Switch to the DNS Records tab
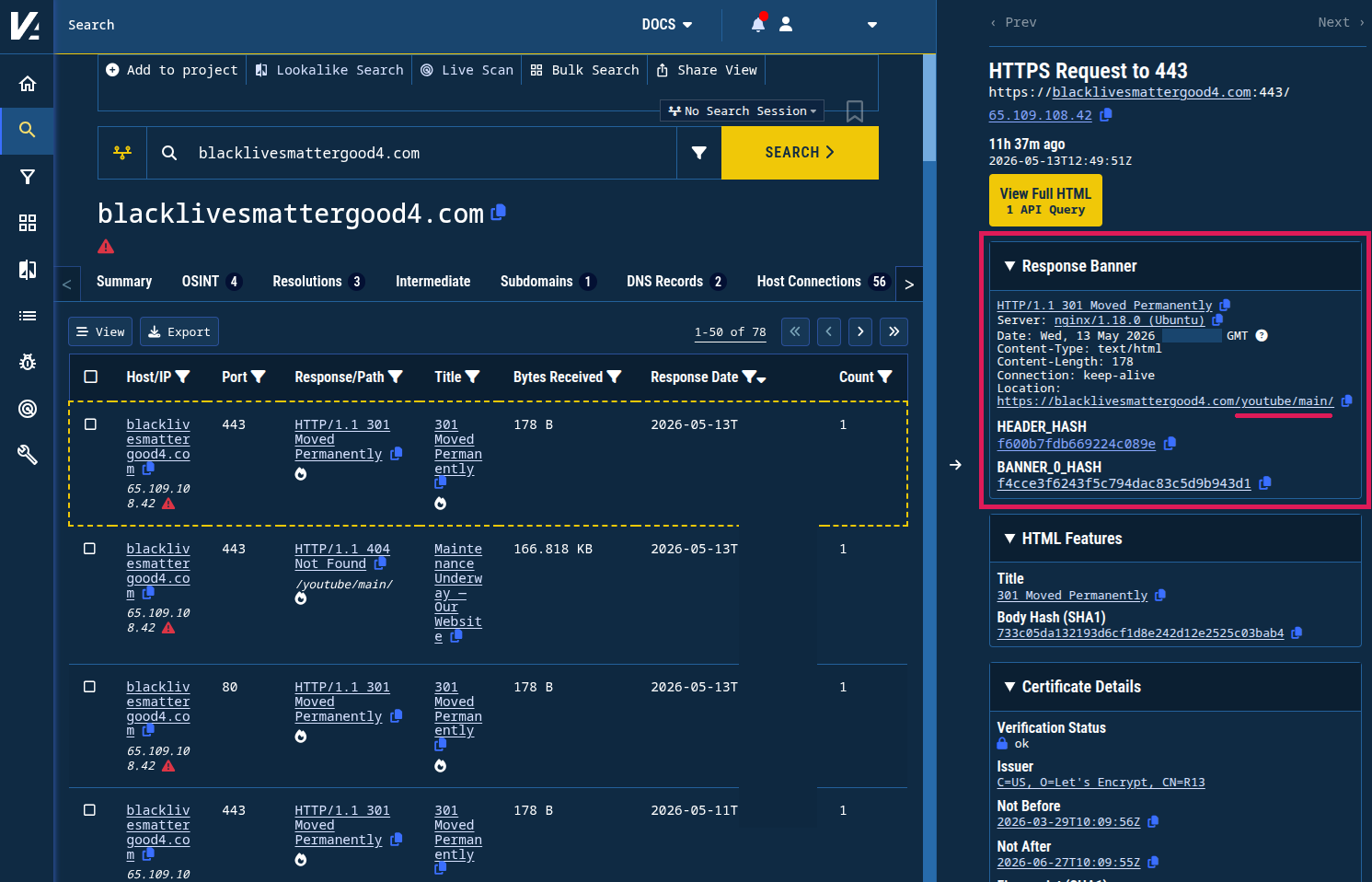Screen dimensions: 1372x882 675,282
